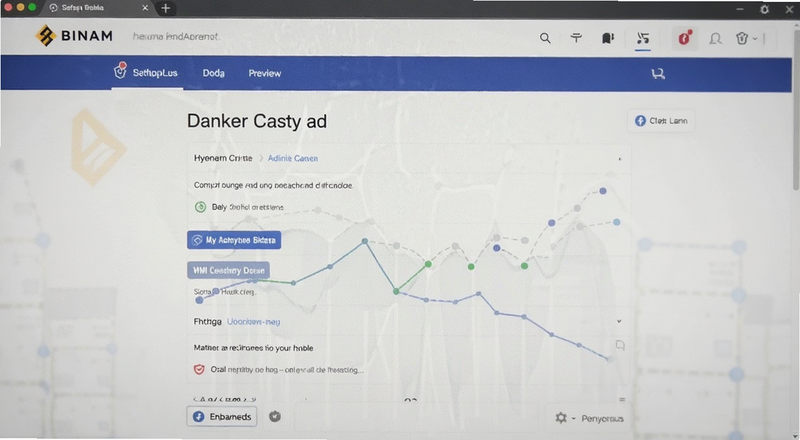Image resolution: width=800 pixels, height=440 pixels.
Task: Click the round icon beside Enbameds
Action: point(274,417)
